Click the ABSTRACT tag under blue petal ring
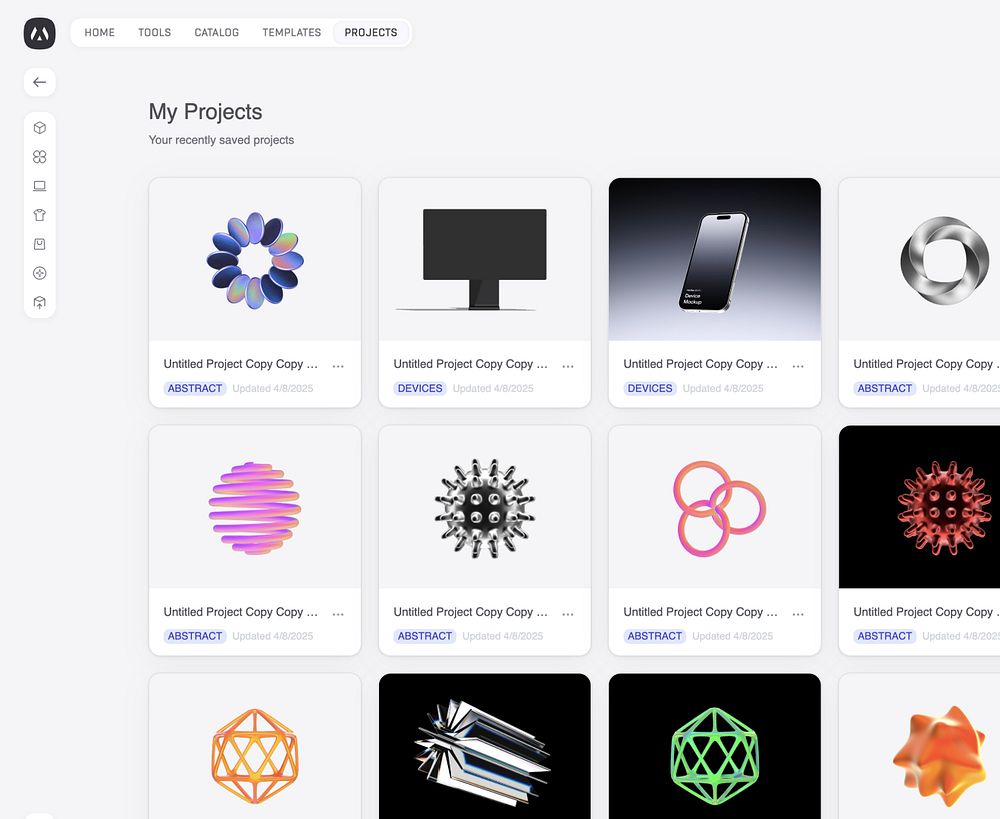Viewport: 1000px width, 819px height. 195,388
